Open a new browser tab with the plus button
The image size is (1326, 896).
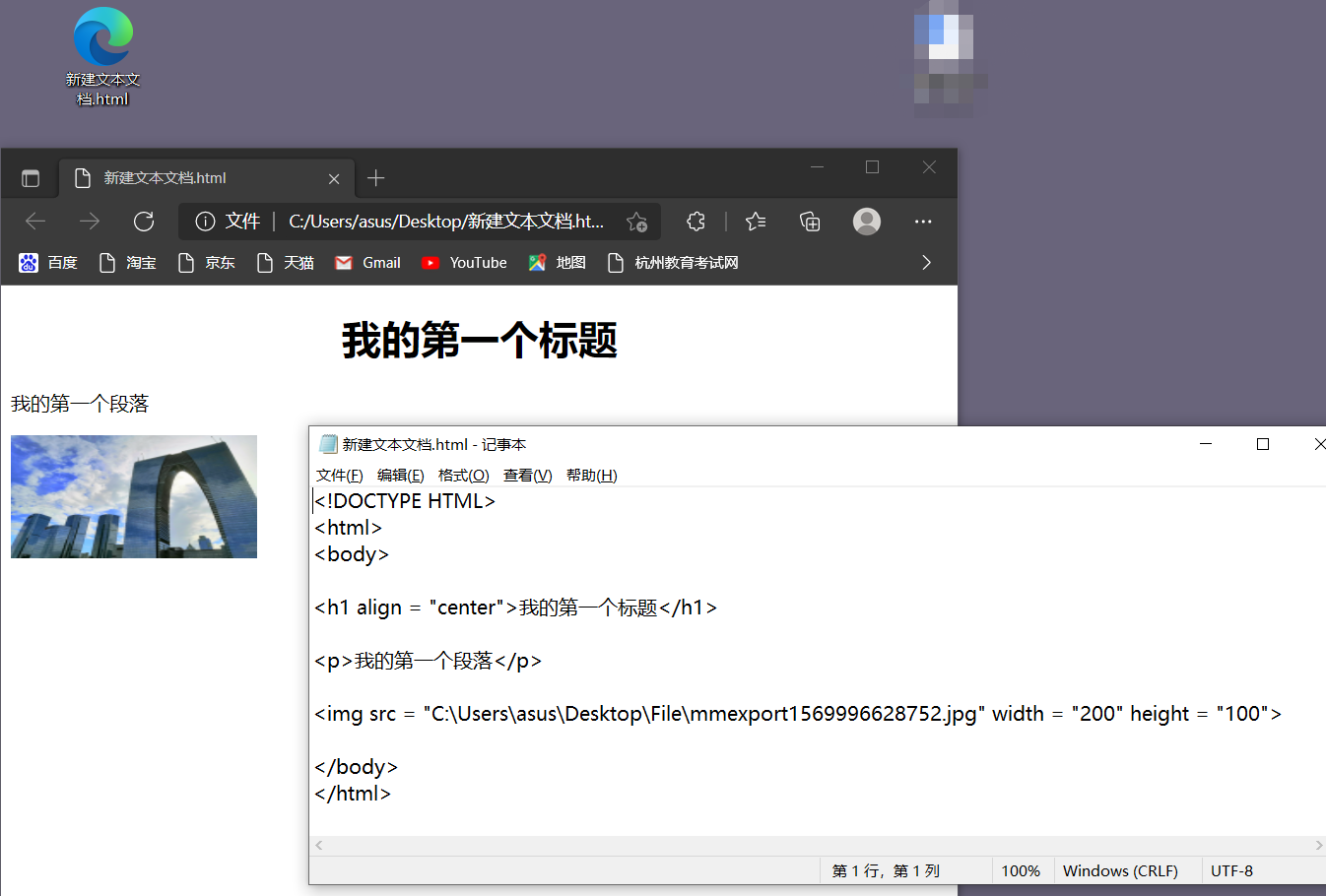(375, 178)
